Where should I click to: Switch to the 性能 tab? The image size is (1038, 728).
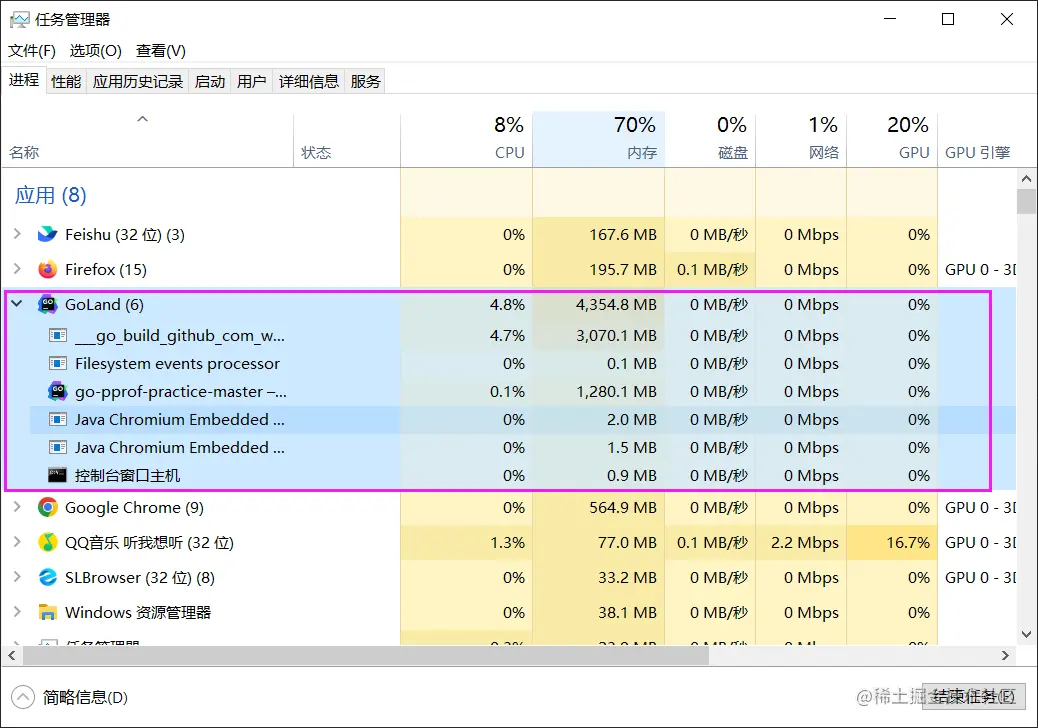[x=66, y=82]
